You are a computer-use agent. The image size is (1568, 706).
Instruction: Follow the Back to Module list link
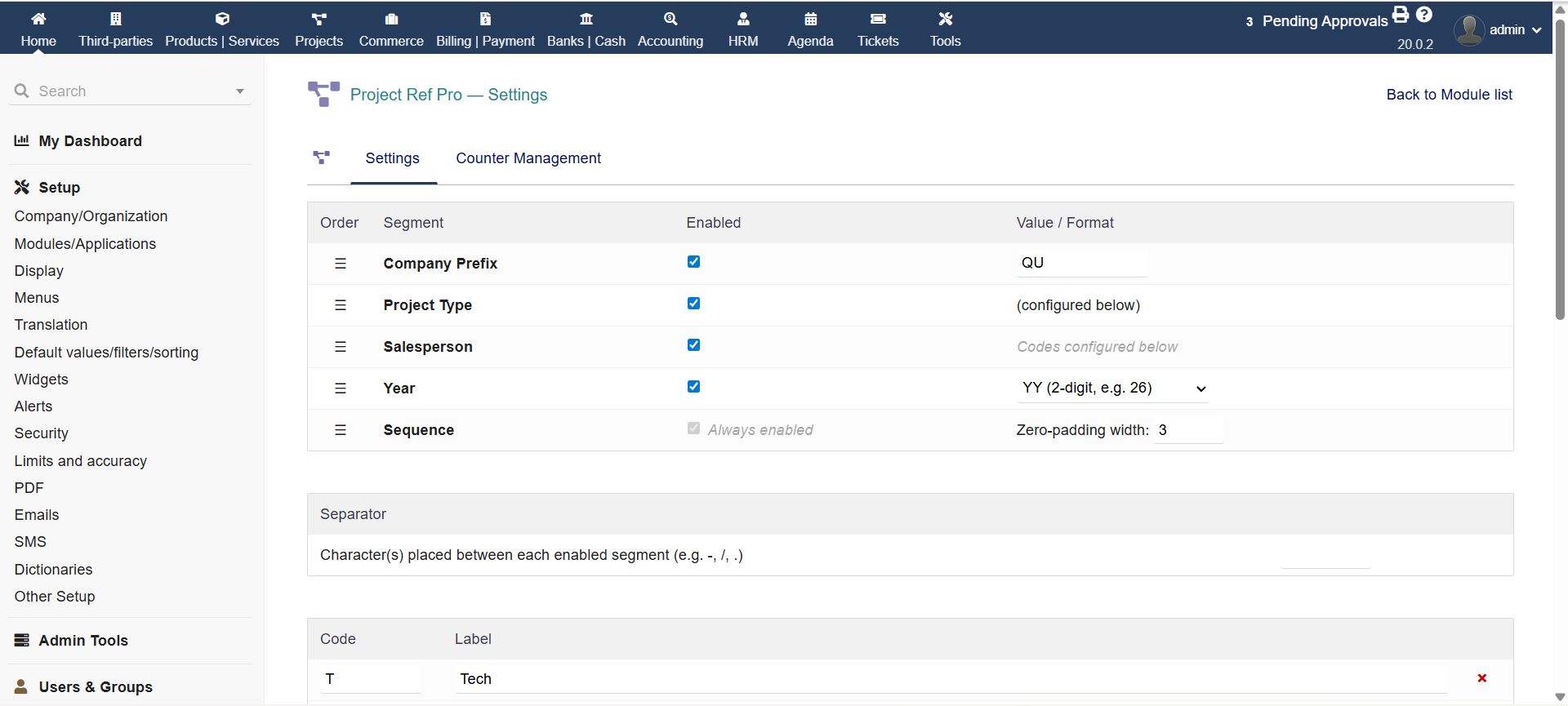(1449, 95)
